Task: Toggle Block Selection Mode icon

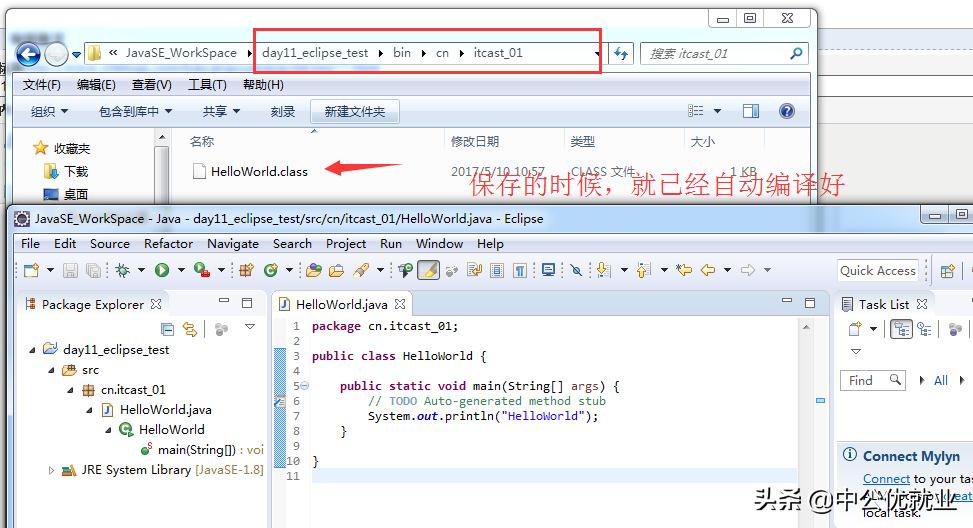Action: 497,270
